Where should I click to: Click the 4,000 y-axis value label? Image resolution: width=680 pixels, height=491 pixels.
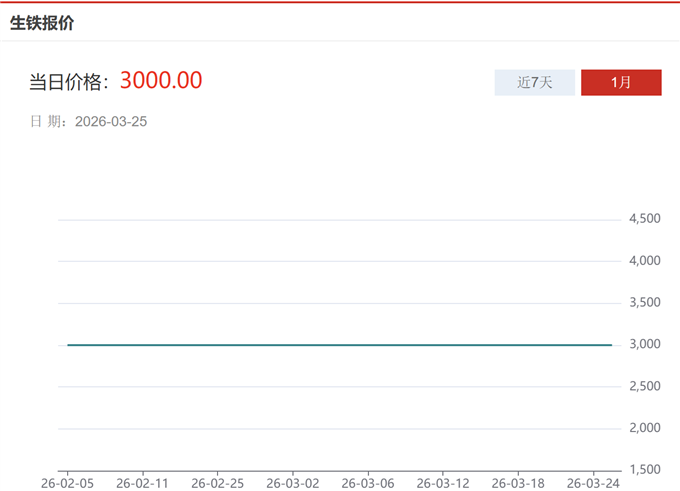[643, 261]
